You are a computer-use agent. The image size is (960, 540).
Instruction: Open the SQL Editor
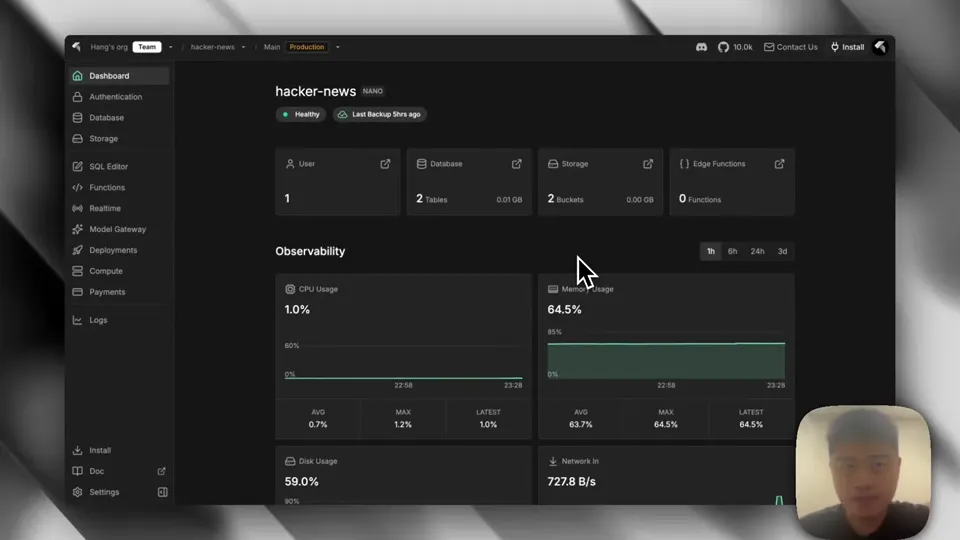pos(119,167)
